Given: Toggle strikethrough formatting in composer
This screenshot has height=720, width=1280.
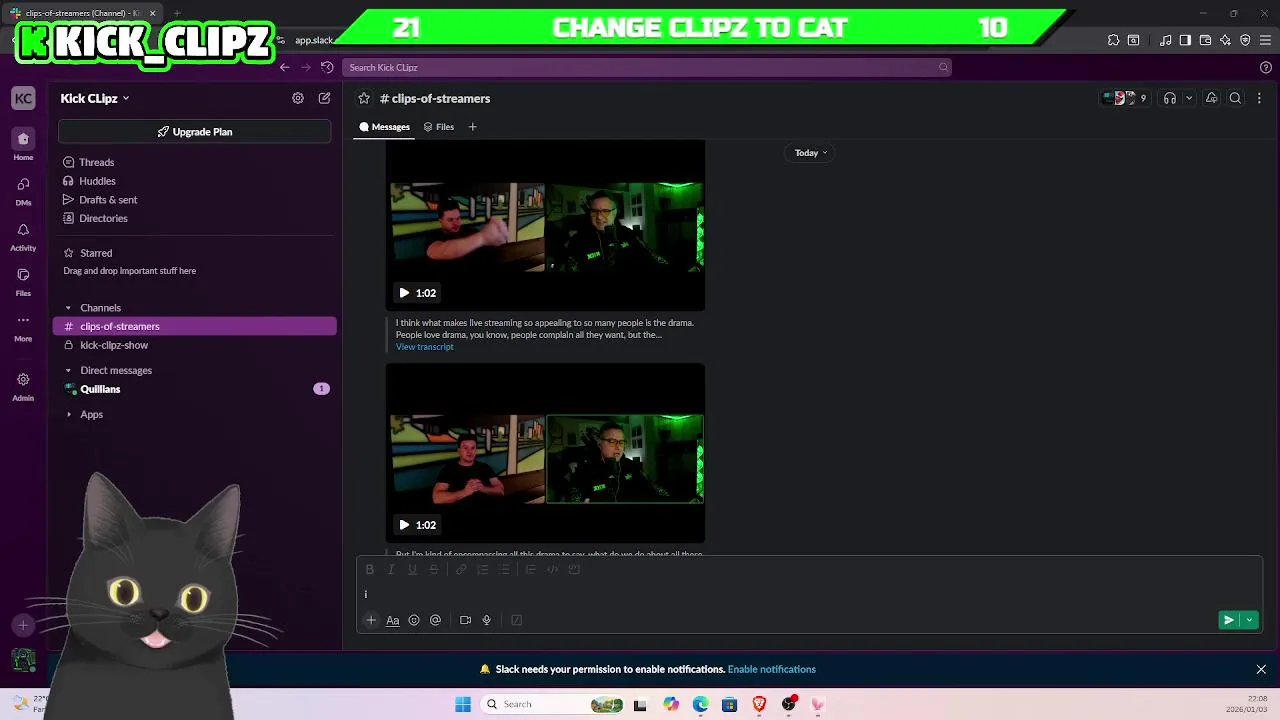Looking at the screenshot, I should [x=433, y=569].
